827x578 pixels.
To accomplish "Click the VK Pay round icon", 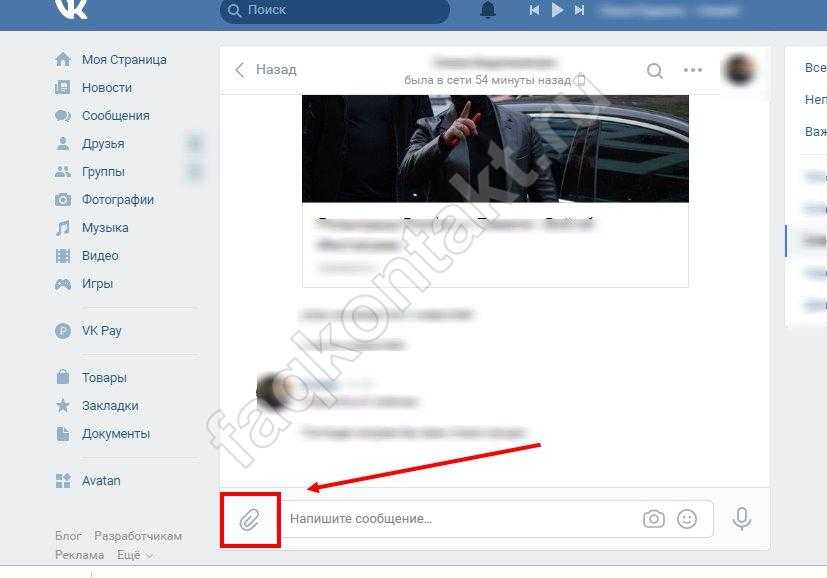I will [63, 331].
